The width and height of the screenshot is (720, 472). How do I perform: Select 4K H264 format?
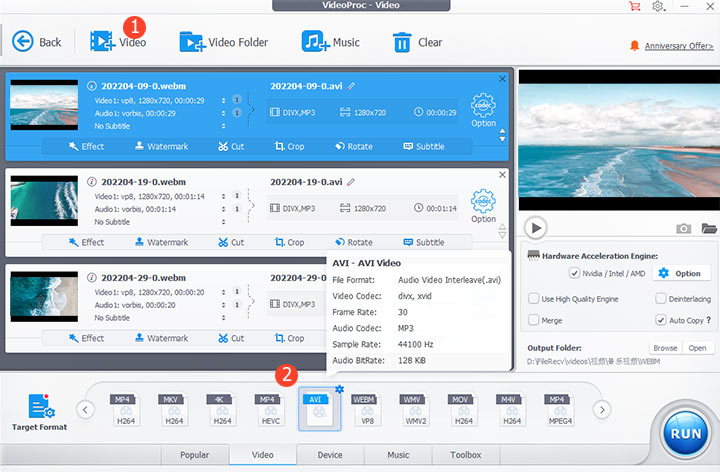click(222, 410)
